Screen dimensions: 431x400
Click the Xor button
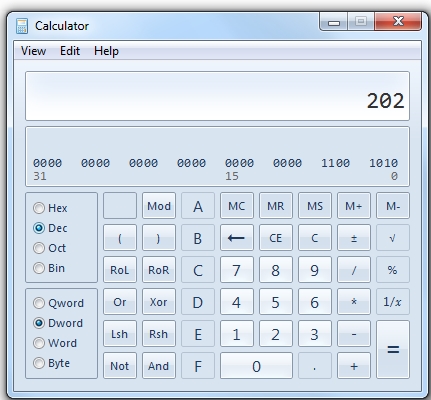click(x=159, y=302)
